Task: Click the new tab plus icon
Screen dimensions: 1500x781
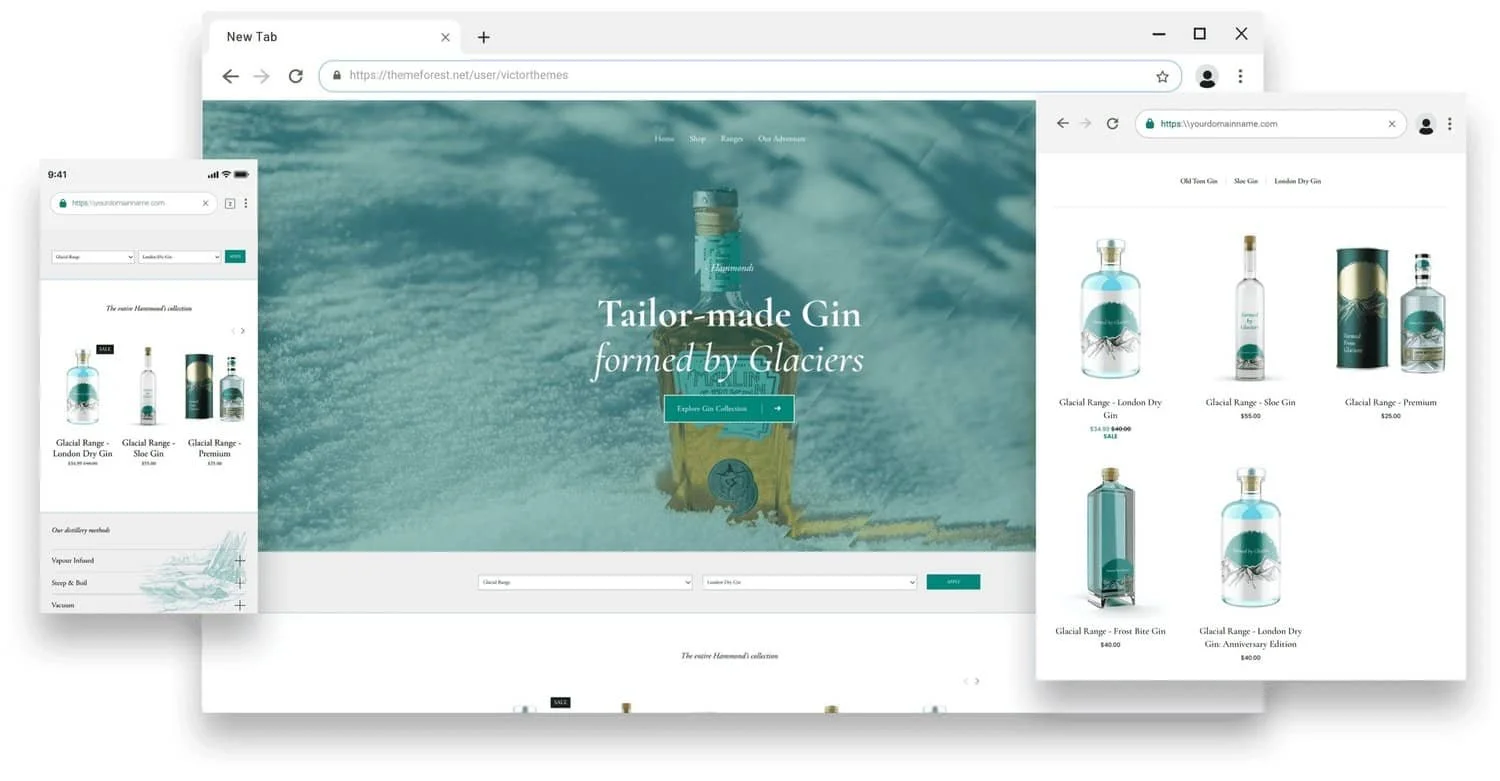Action: tap(484, 36)
